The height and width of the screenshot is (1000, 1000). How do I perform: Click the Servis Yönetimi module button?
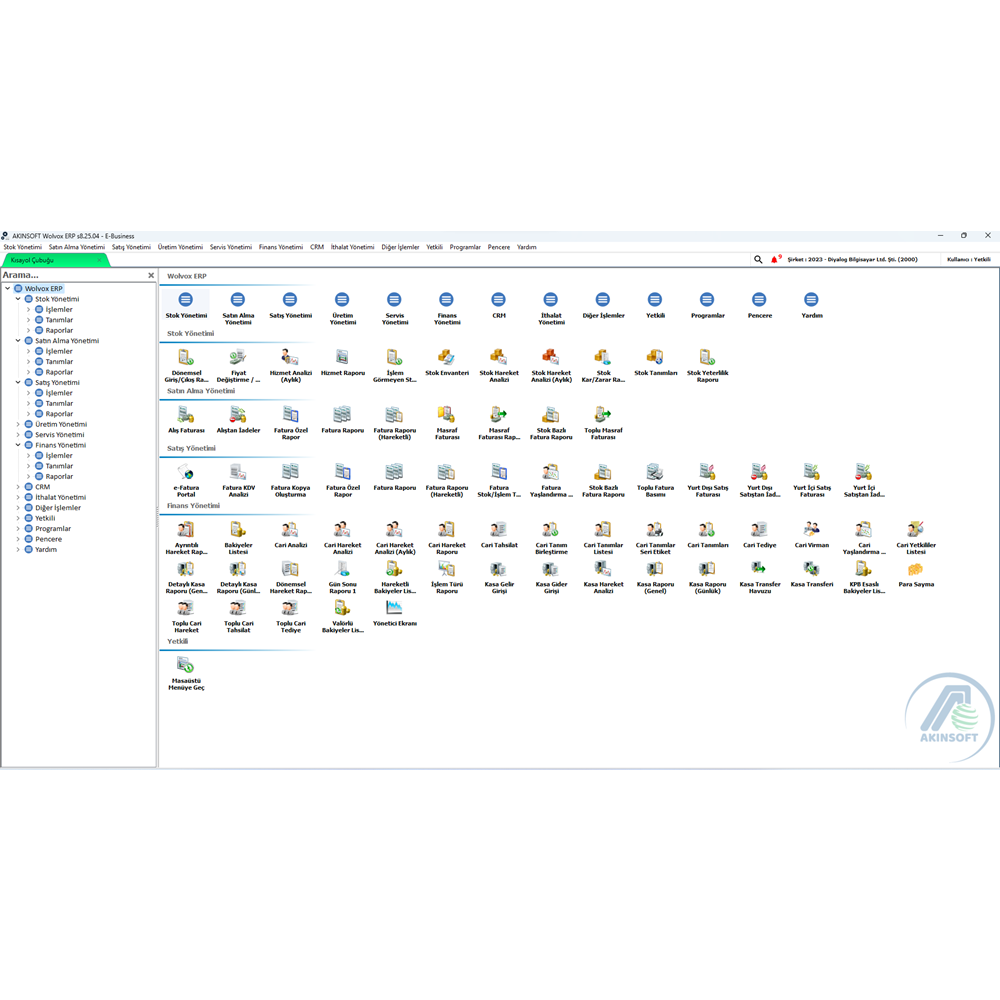[394, 301]
